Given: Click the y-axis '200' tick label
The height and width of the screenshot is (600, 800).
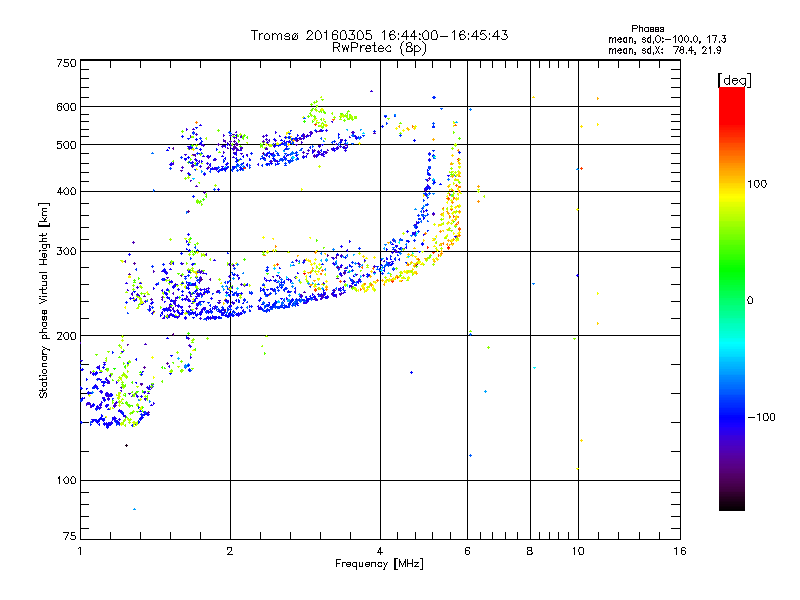Looking at the screenshot, I should click(67, 336).
